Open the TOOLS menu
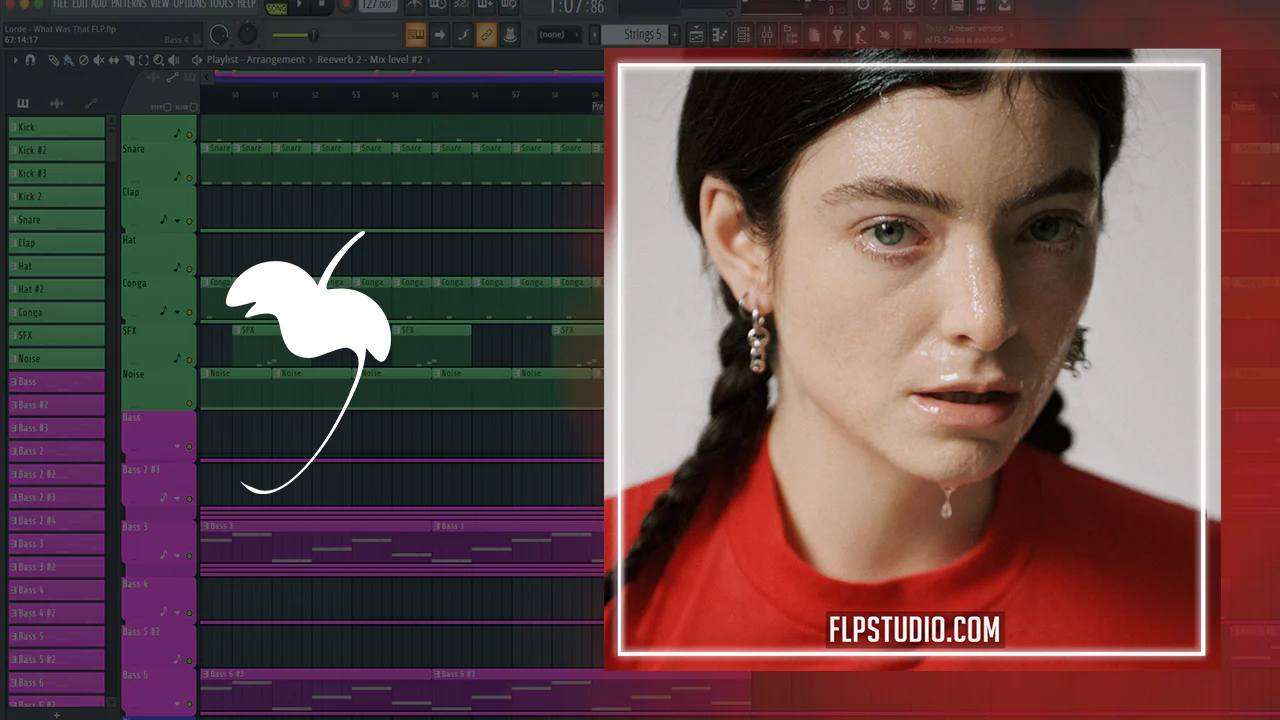The width and height of the screenshot is (1280, 720). 221,4
